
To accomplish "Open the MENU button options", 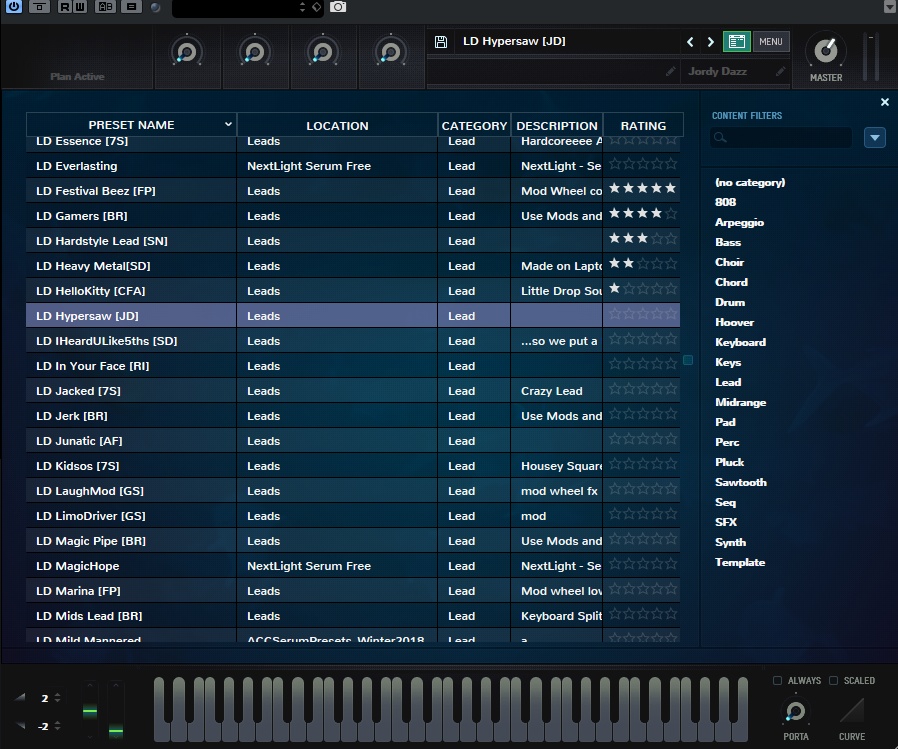I will click(x=770, y=41).
